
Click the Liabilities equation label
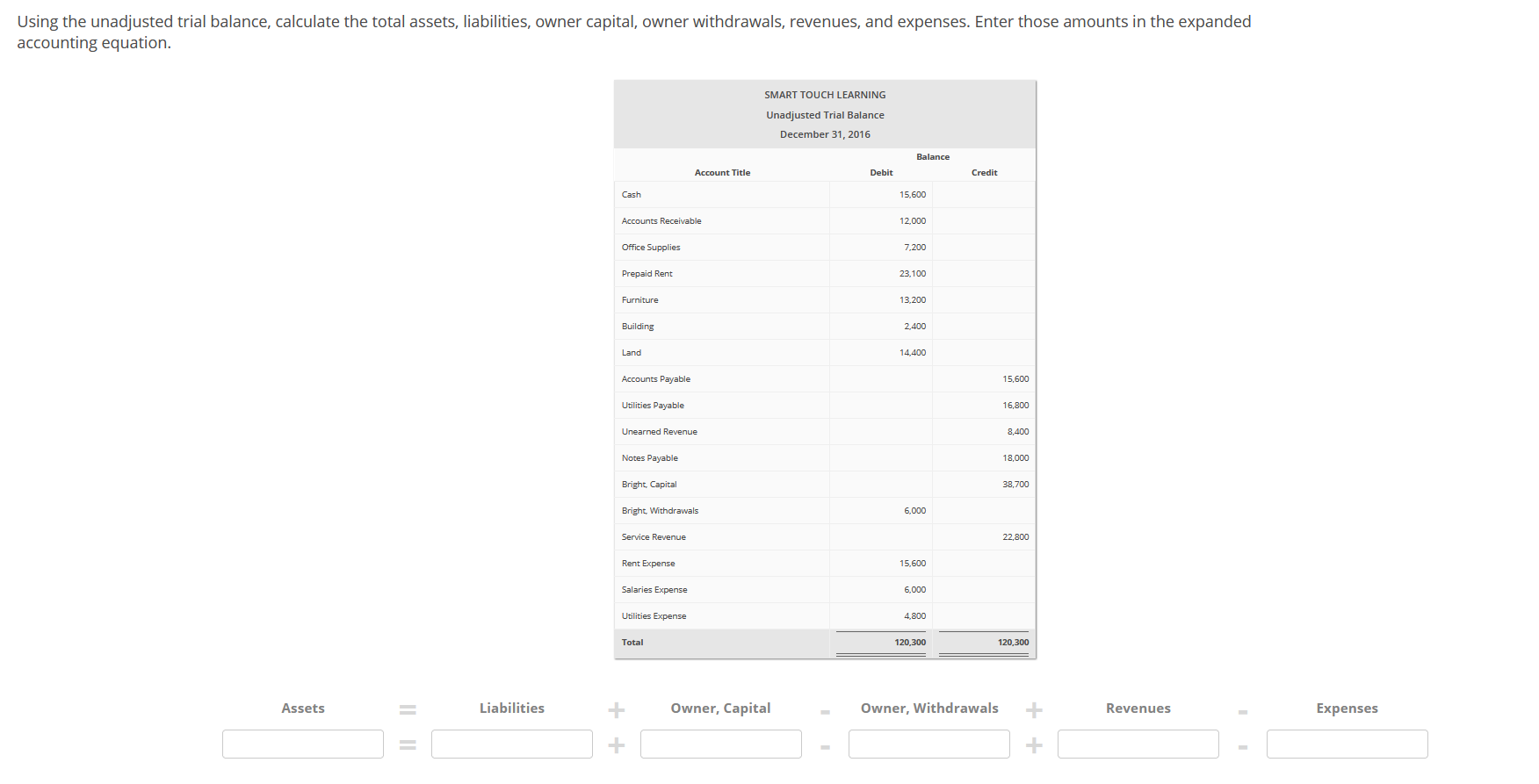512,708
